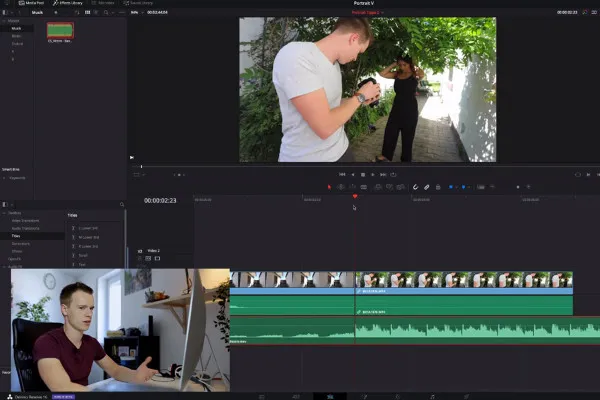Lock the Video 2 track
This screenshot has height=400, width=600.
point(140,258)
